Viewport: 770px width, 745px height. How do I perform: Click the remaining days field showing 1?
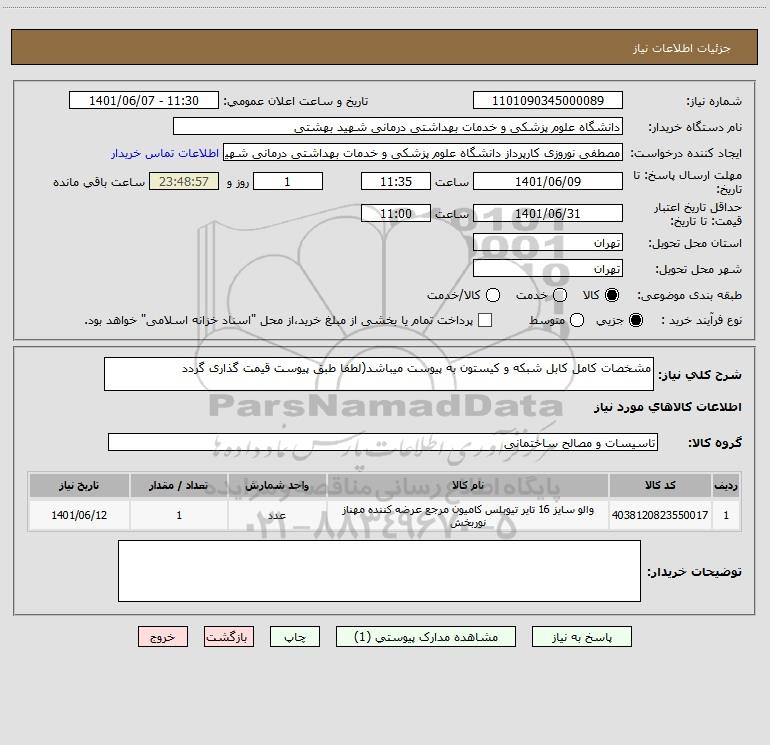pos(288,181)
